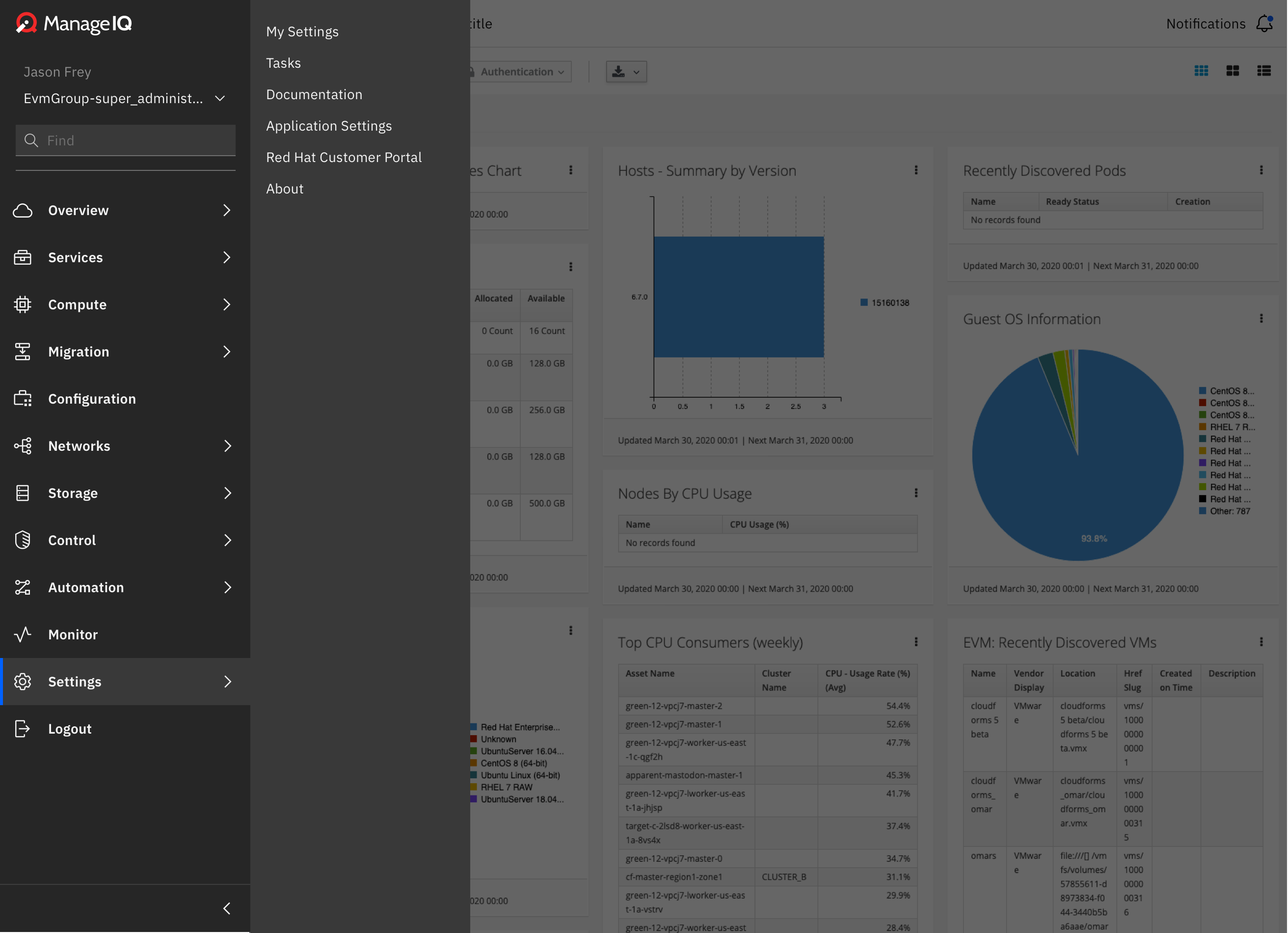Click Logout label
Image resolution: width=1288 pixels, height=933 pixels.
tap(70, 729)
